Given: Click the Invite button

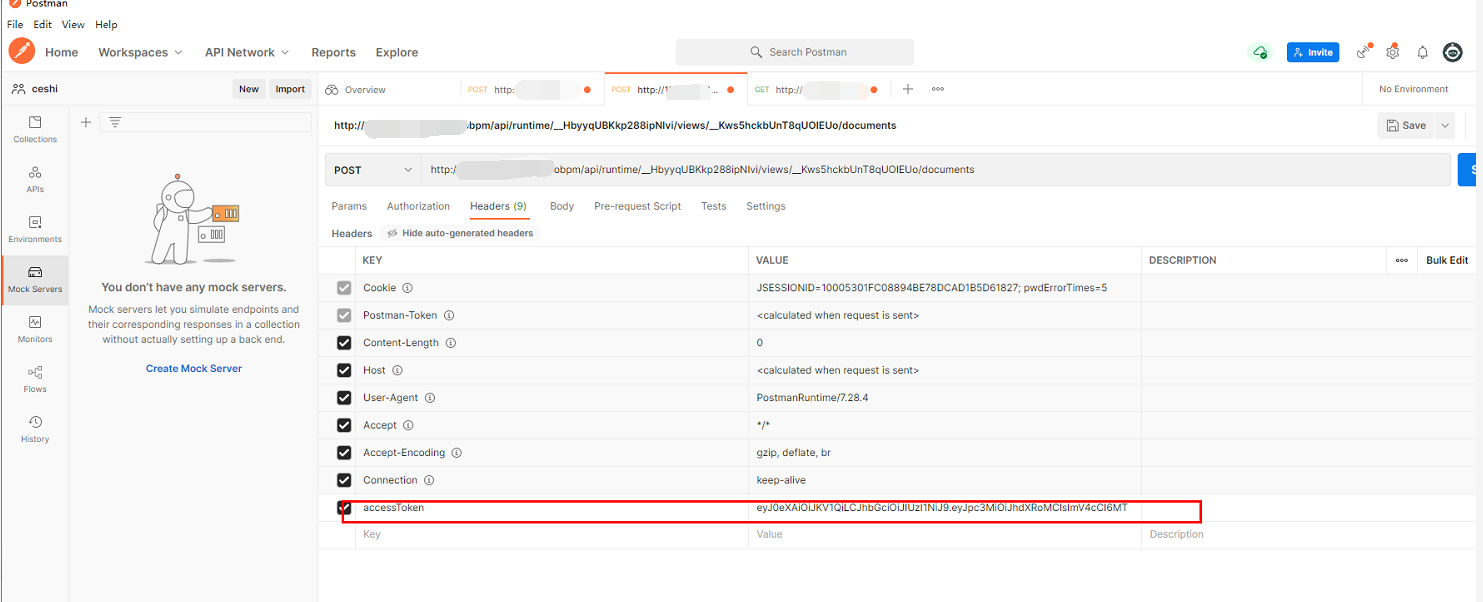Looking at the screenshot, I should coord(1313,52).
